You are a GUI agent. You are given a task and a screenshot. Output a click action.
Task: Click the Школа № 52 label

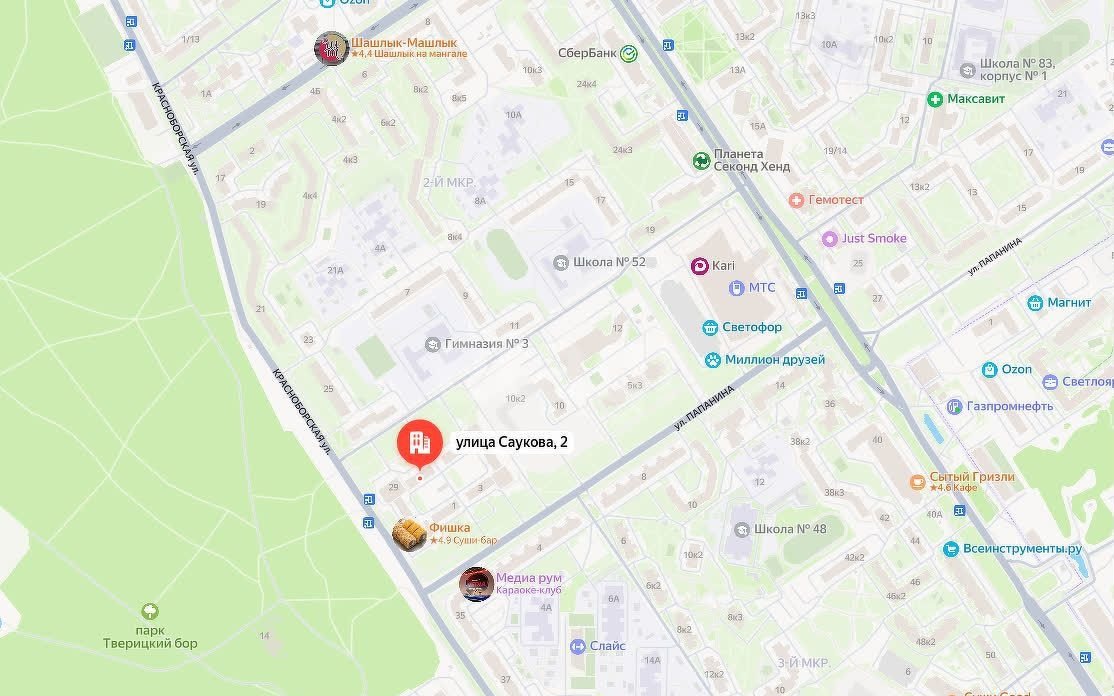tap(610, 262)
